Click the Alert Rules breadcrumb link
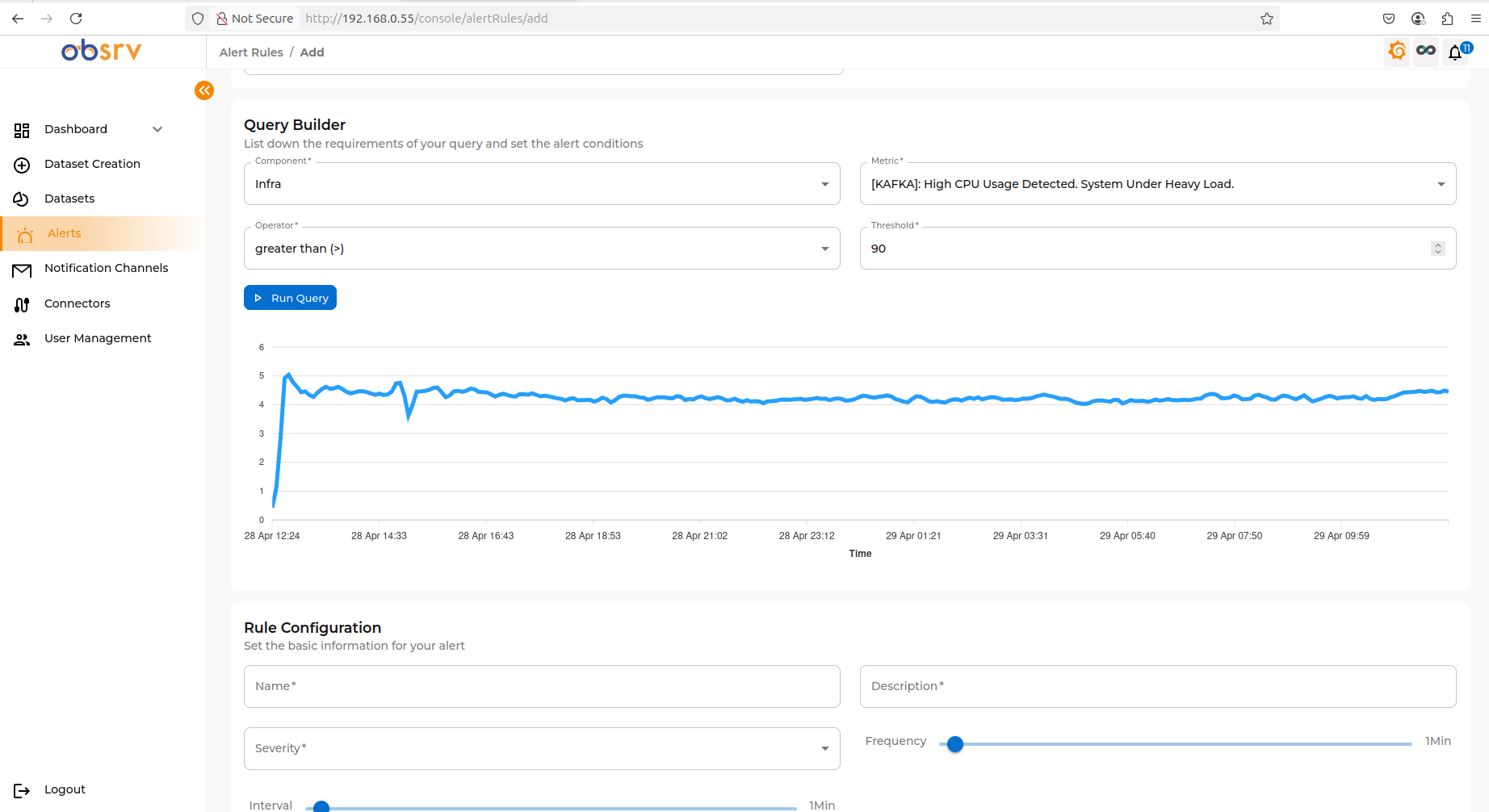The image size is (1489, 812). 251,52
